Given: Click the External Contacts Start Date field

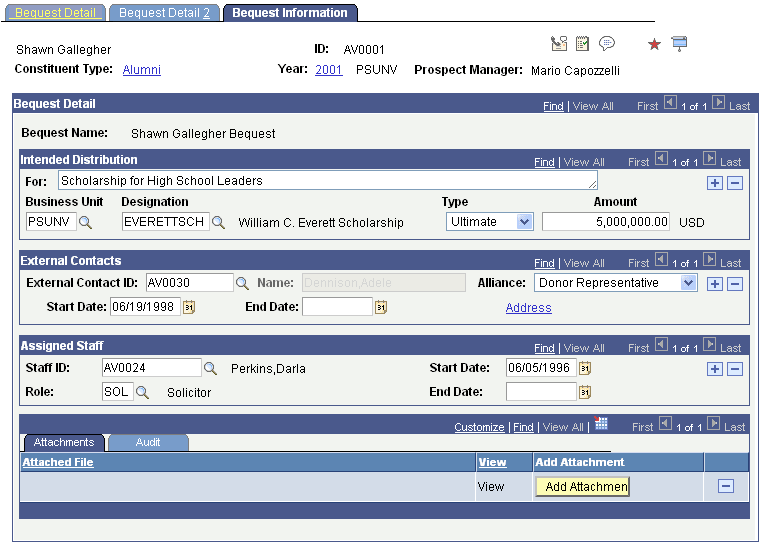Looking at the screenshot, I should click(145, 307).
